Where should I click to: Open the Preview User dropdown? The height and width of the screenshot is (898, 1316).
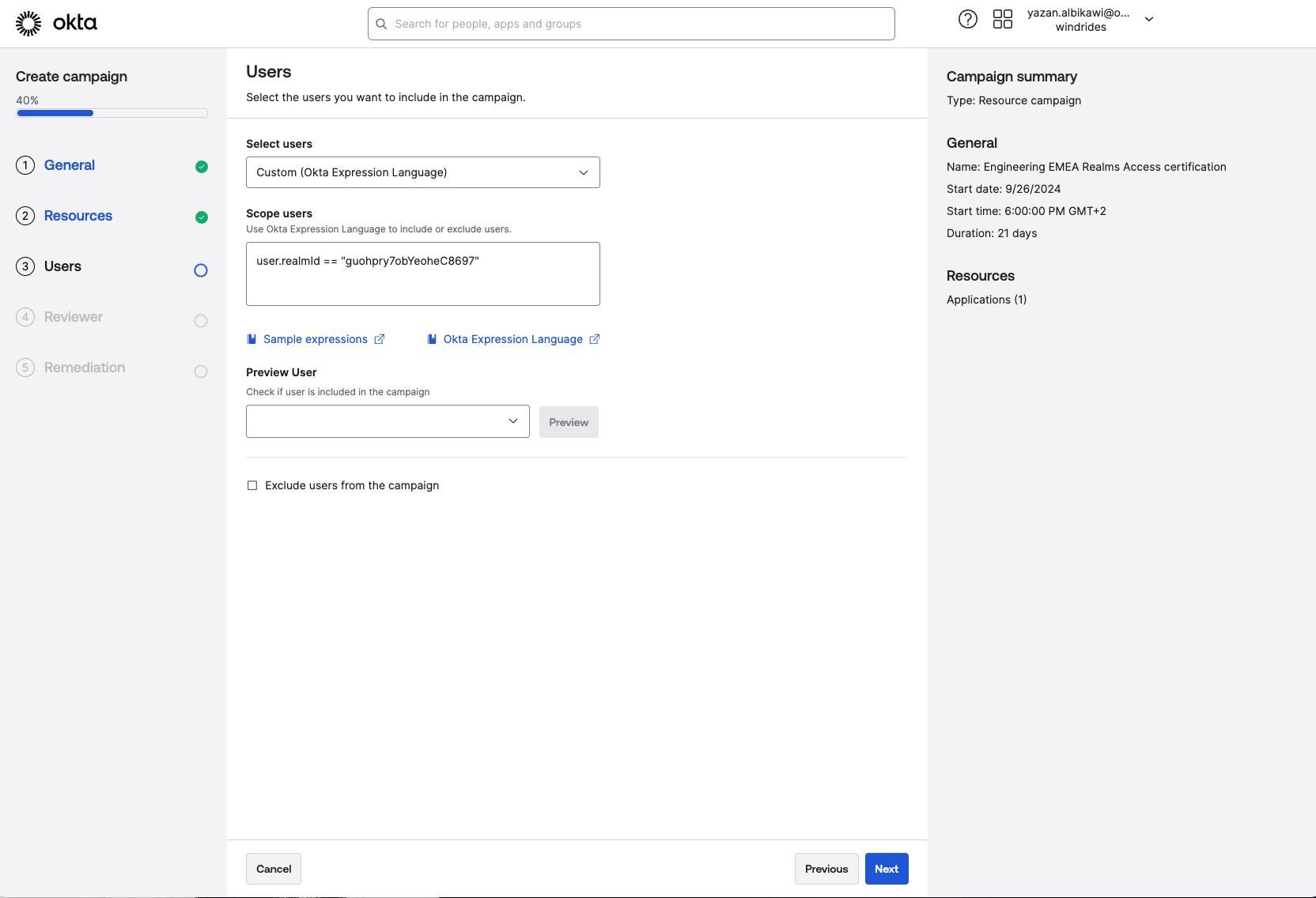tap(388, 421)
